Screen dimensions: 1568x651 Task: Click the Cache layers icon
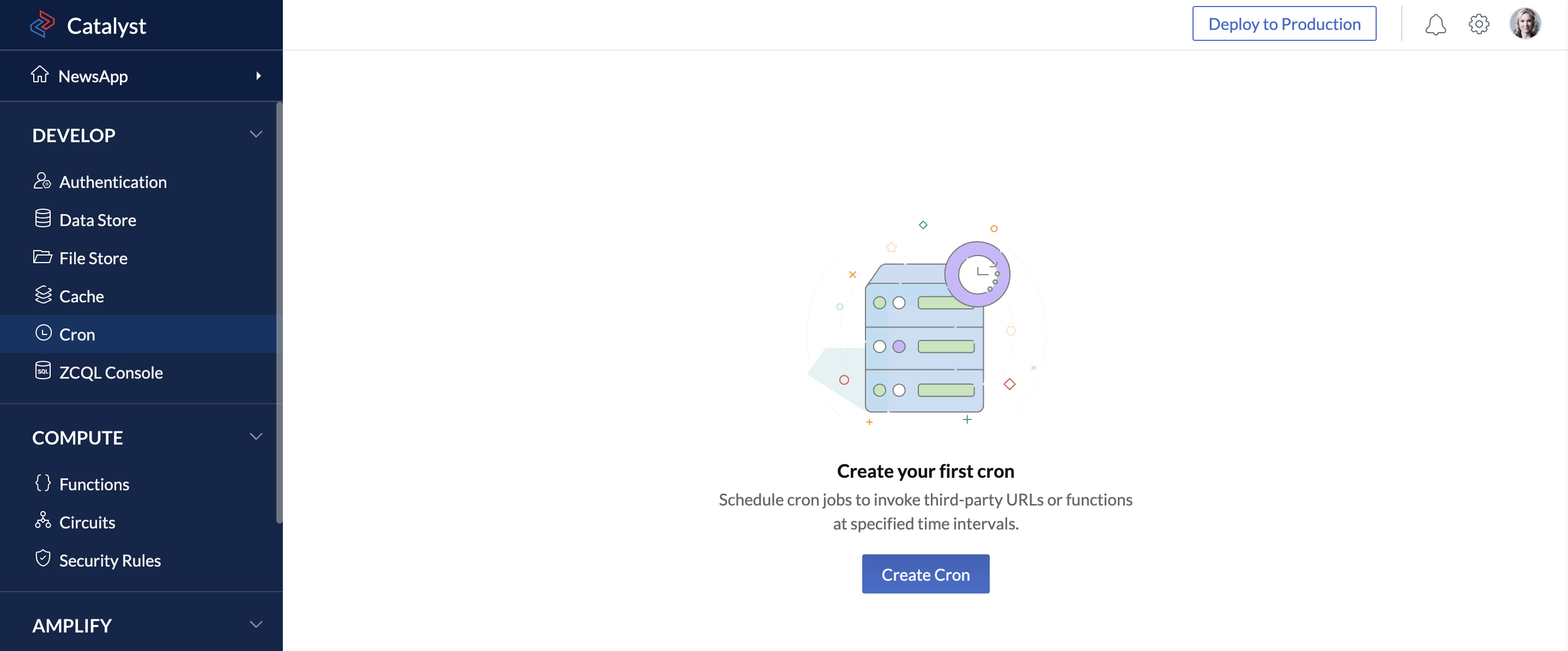[43, 295]
